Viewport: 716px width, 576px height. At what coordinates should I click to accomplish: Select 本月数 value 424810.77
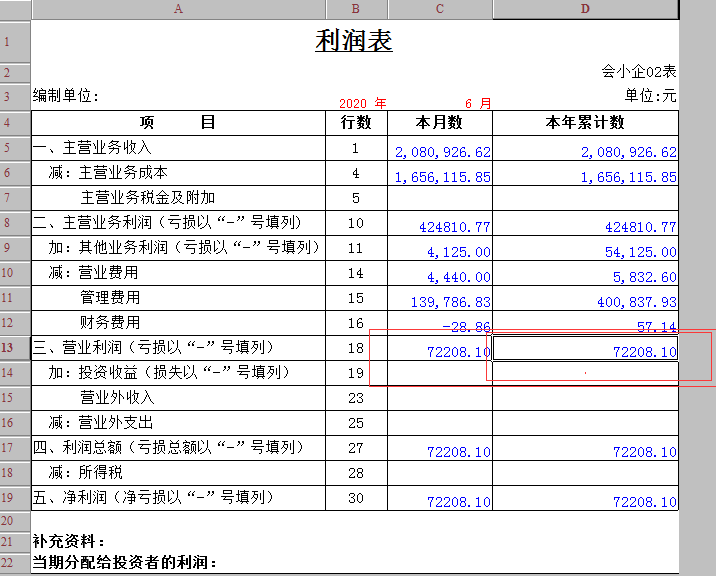point(440,223)
